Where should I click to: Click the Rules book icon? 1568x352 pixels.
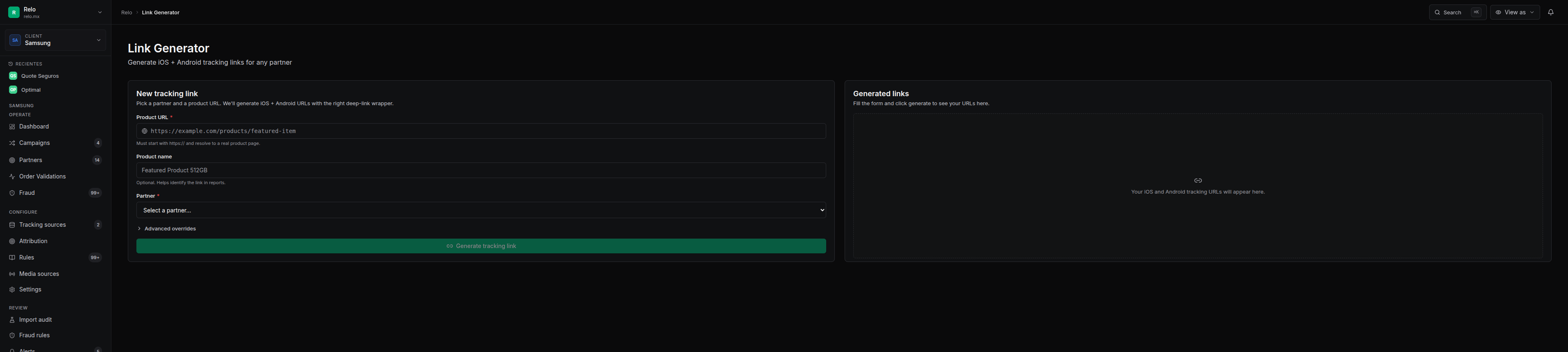[12, 258]
